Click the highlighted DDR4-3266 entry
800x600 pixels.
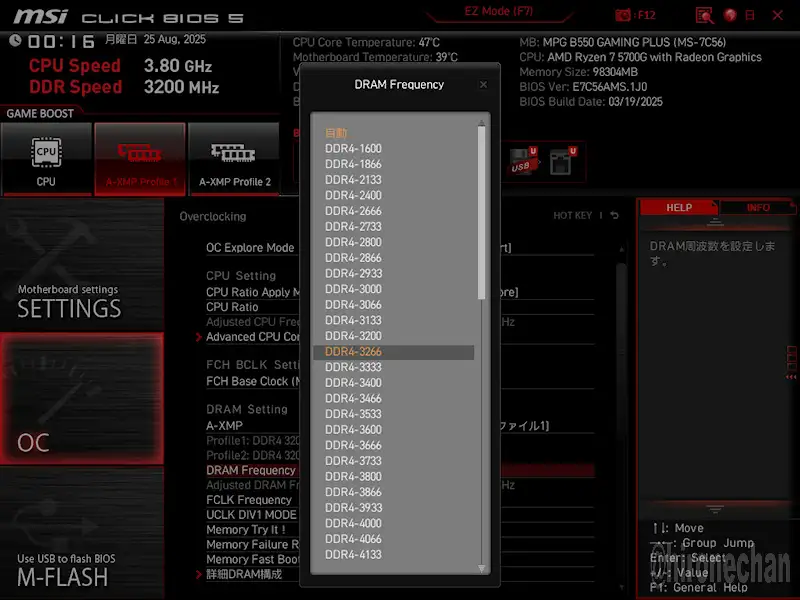[393, 352]
